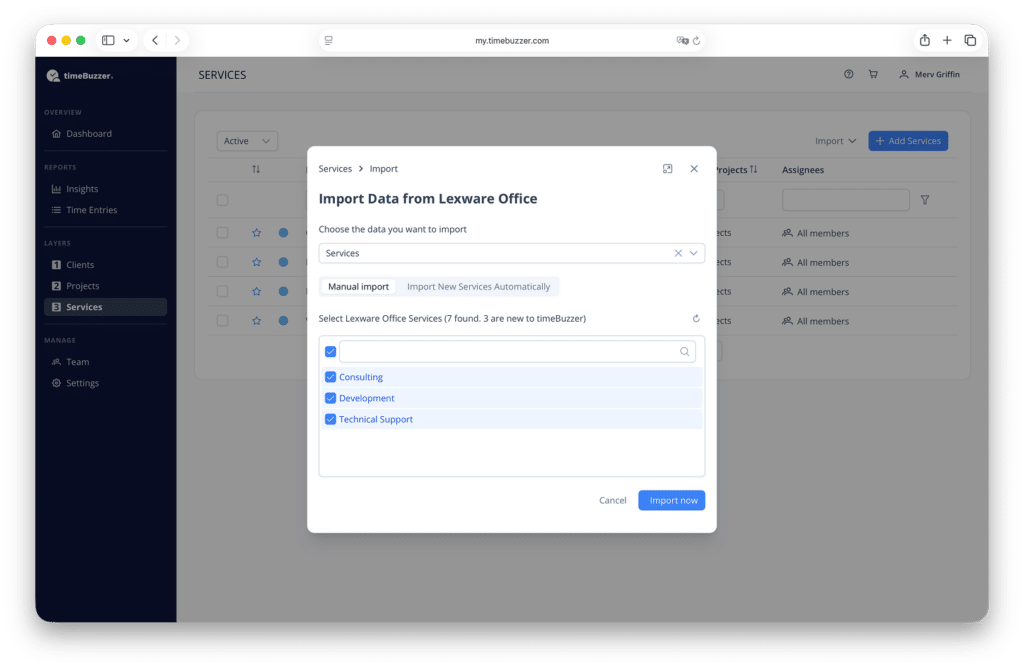
Task: Click the Assignees filter input field
Action: 846,200
